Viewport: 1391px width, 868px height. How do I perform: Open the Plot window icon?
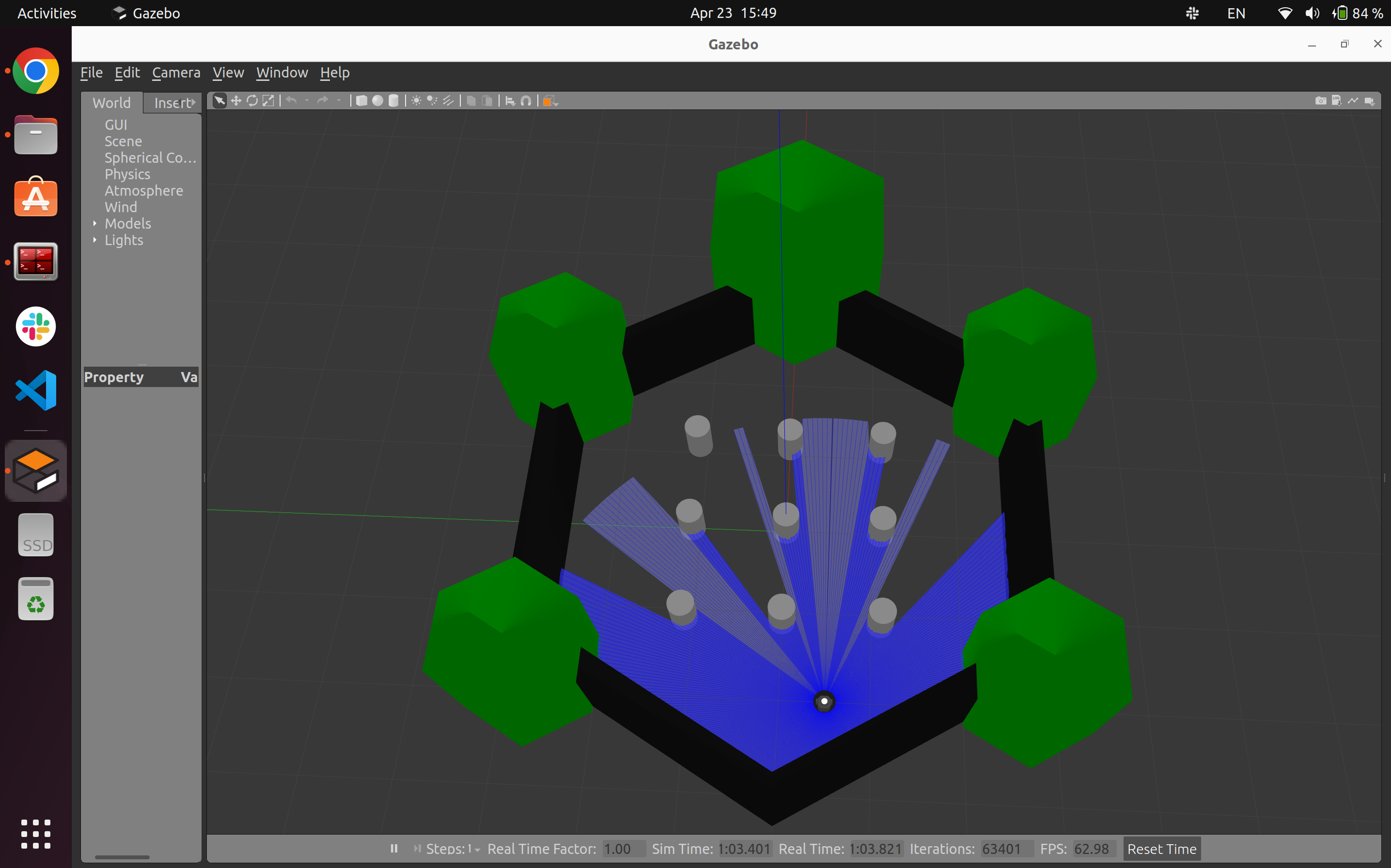[x=1353, y=101]
